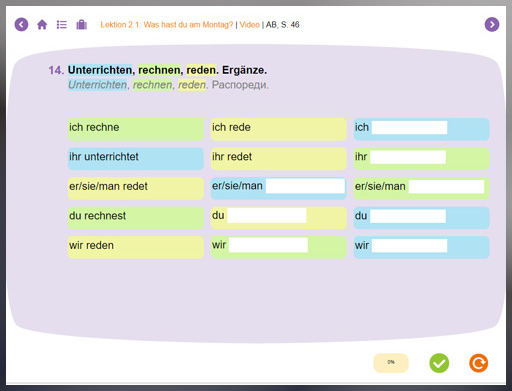
Task: Click the blue 'er/sie/man' input field
Action: (x=305, y=186)
